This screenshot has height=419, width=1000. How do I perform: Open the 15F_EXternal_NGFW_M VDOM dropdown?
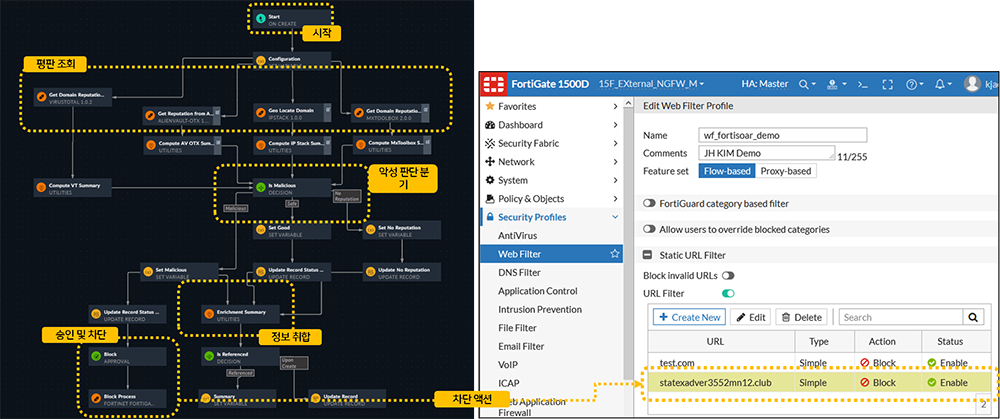coord(651,84)
